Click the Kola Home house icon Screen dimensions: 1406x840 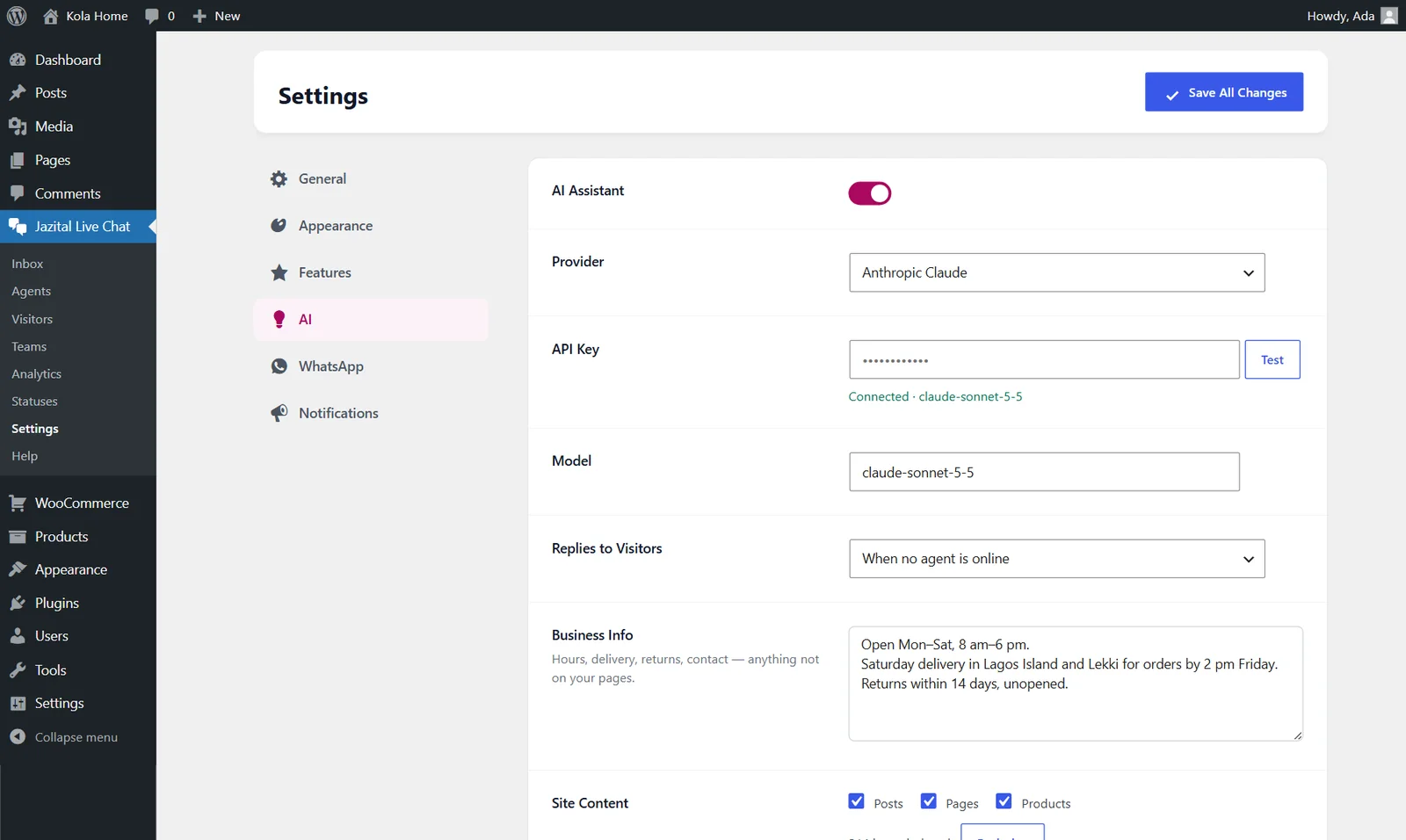coord(50,16)
